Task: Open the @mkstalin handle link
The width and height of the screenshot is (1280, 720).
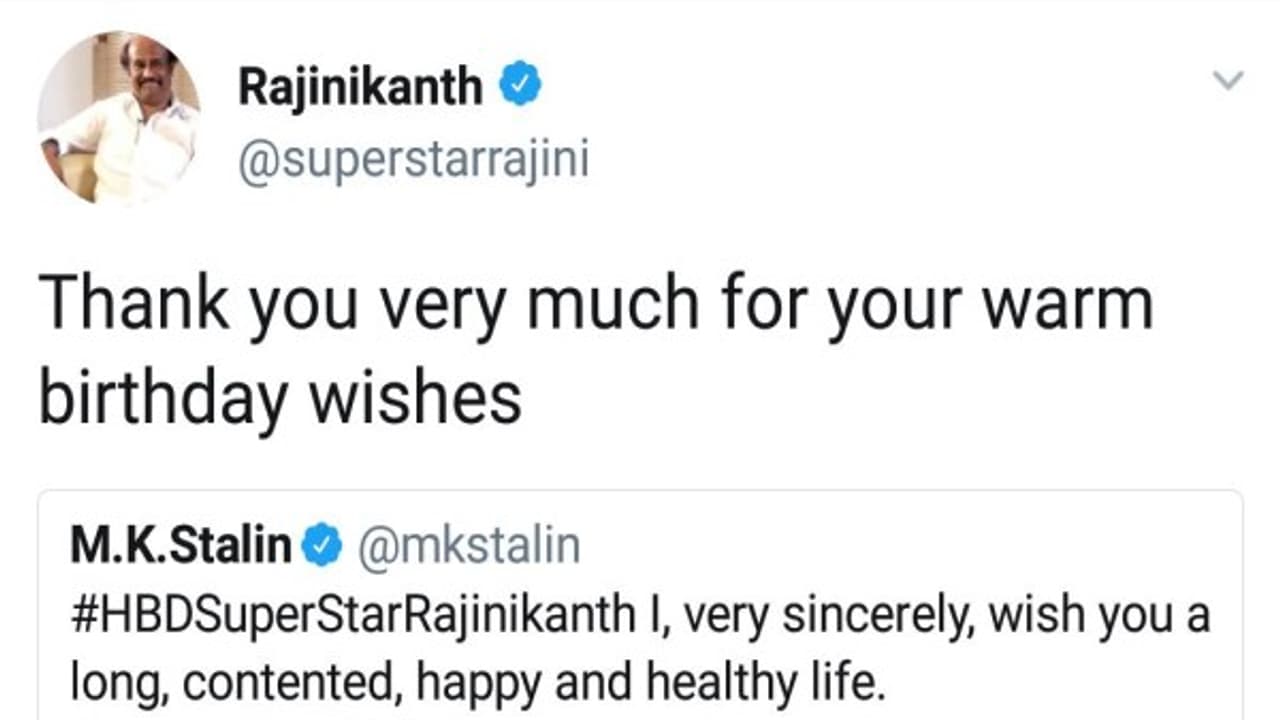Action: [468, 546]
